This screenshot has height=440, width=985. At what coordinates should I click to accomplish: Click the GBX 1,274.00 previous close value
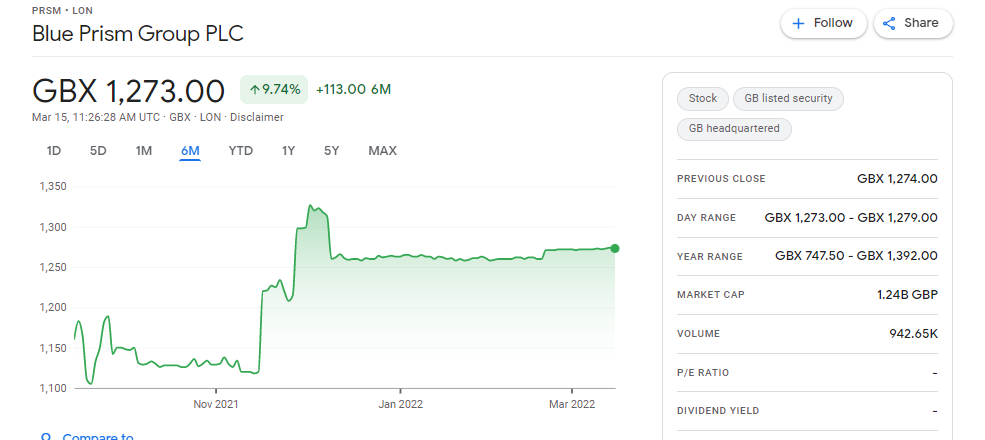click(x=897, y=179)
